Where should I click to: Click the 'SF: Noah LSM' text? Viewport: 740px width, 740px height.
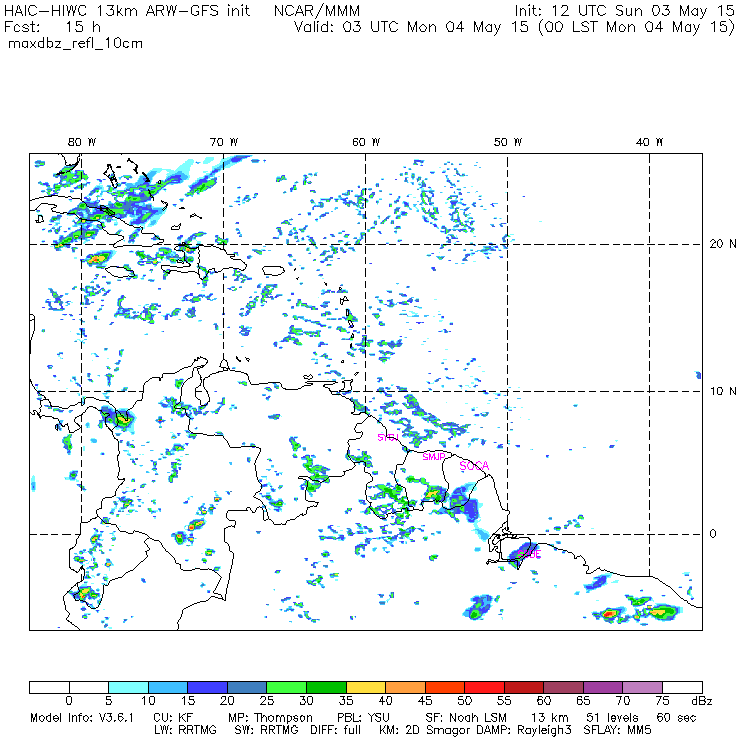pos(466,718)
